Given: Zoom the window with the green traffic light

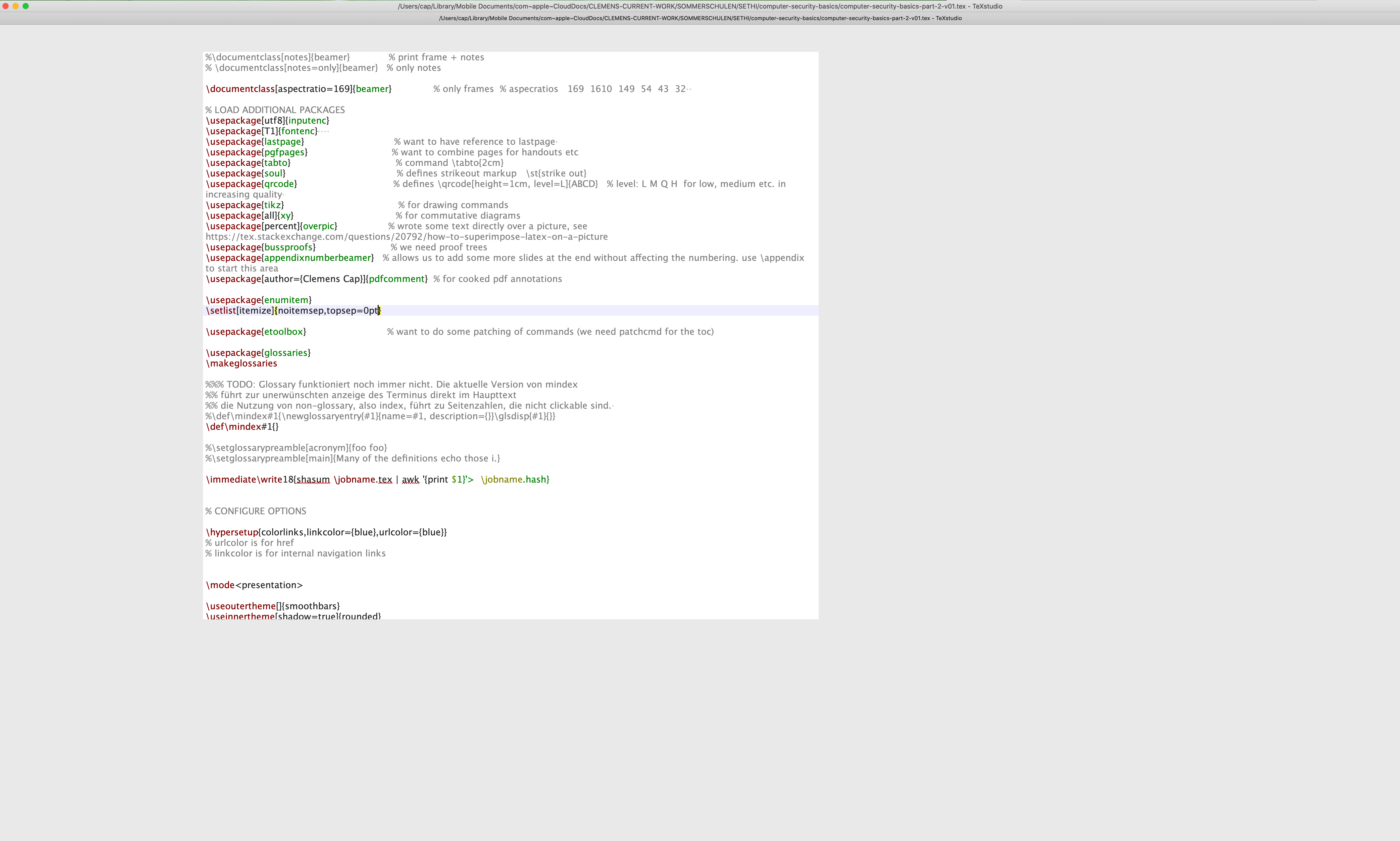Looking at the screenshot, I should (x=26, y=6).
